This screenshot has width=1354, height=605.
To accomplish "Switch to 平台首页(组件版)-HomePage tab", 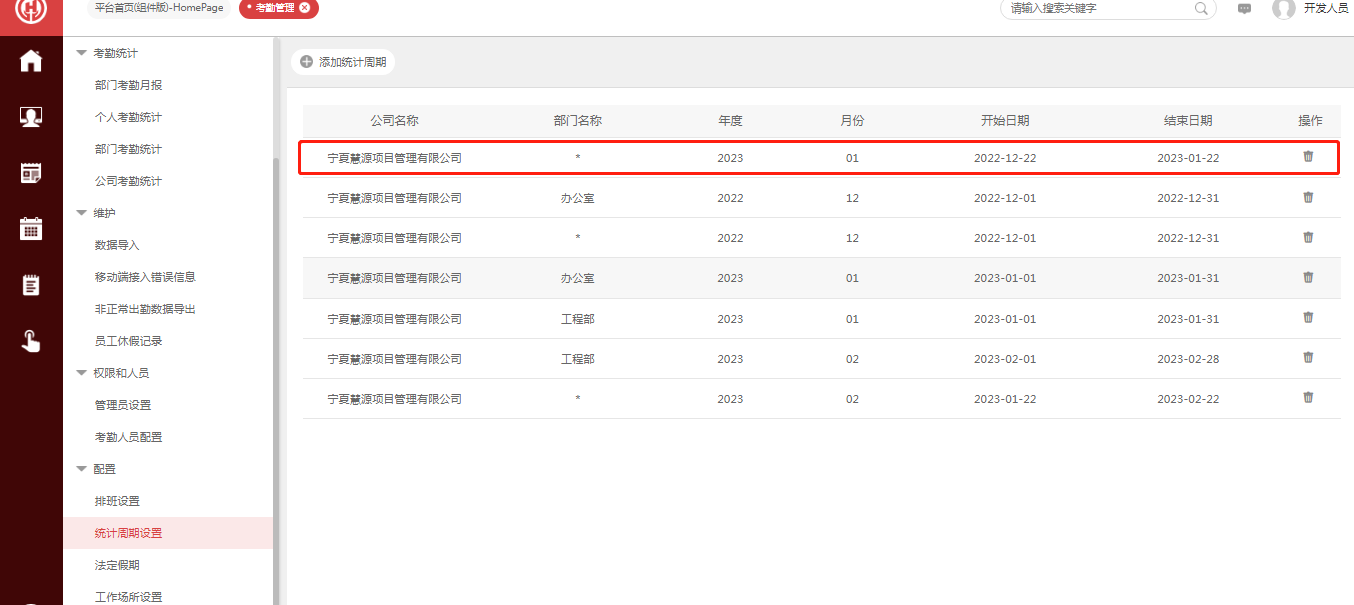I will (x=159, y=8).
